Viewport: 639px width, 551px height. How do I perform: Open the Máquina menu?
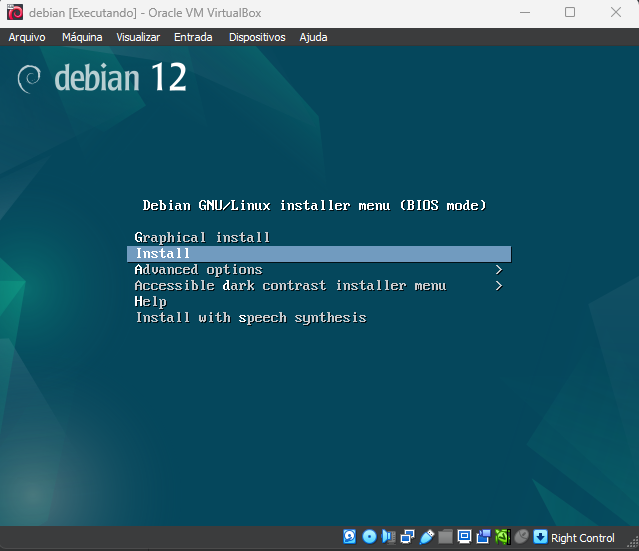coord(82,37)
